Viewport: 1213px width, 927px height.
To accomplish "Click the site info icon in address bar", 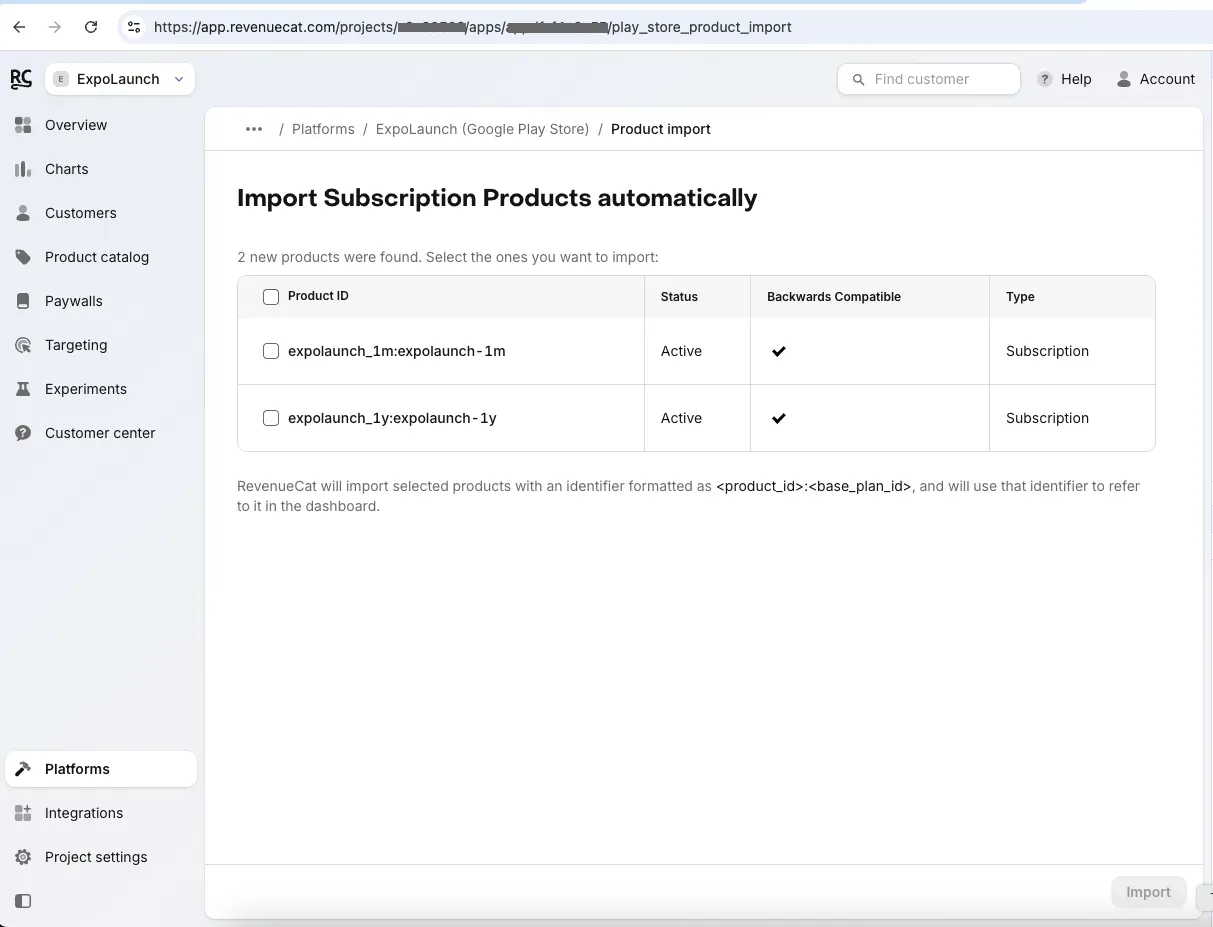I will [134, 27].
